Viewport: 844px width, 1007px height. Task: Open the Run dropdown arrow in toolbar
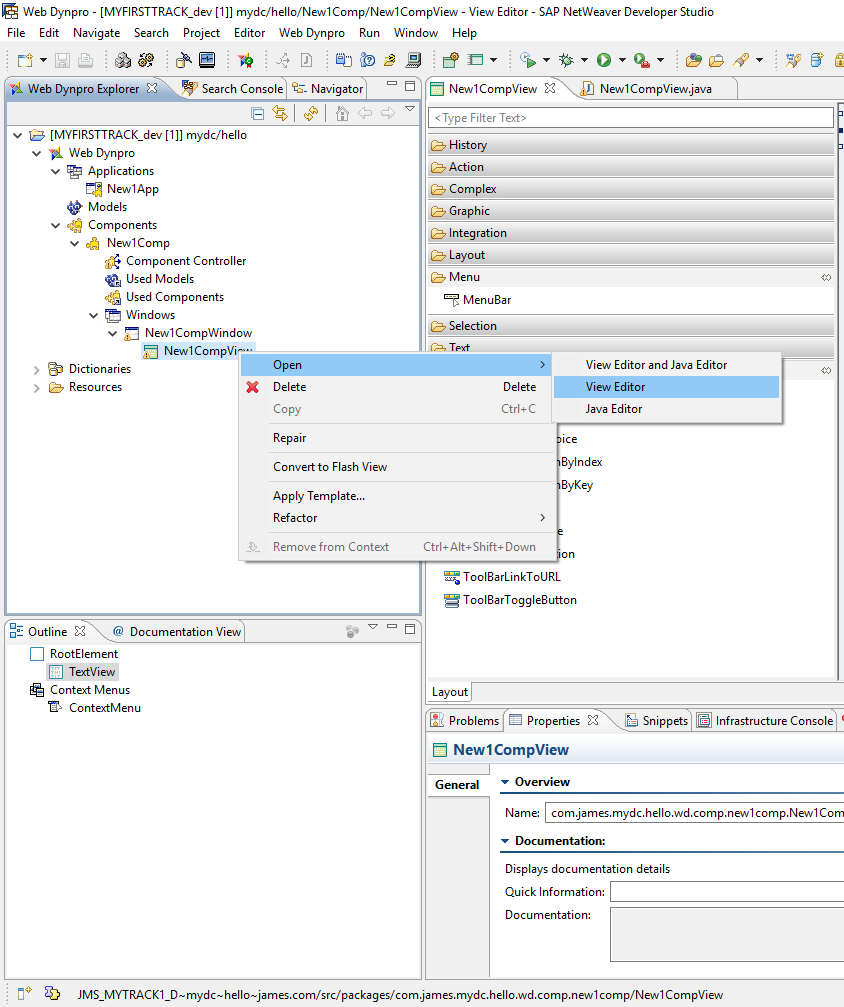pyautogui.click(x=622, y=60)
